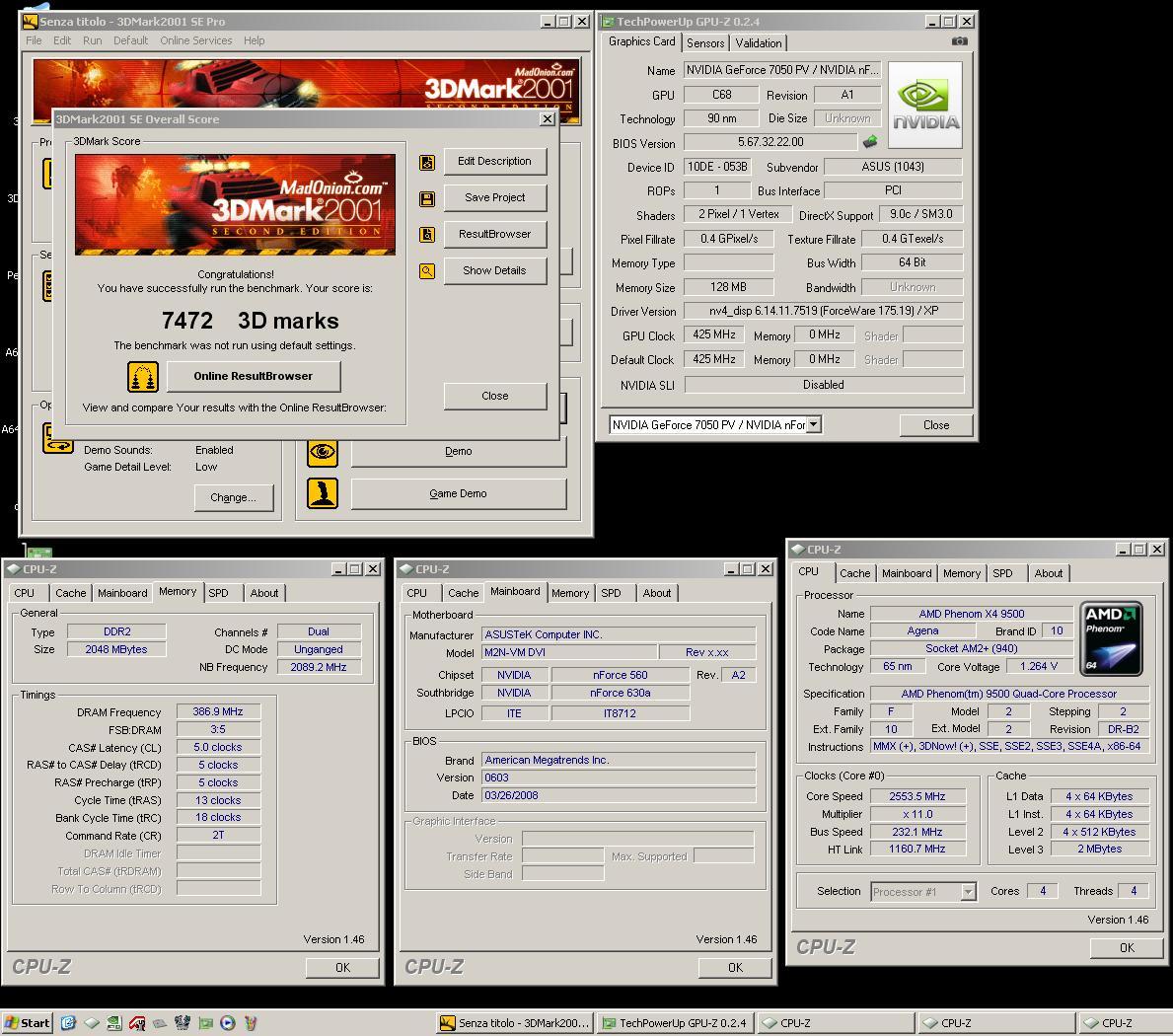Click the AMD Phenom logo in CPU-Z
The height and width of the screenshot is (1036, 1173).
pos(1112,638)
